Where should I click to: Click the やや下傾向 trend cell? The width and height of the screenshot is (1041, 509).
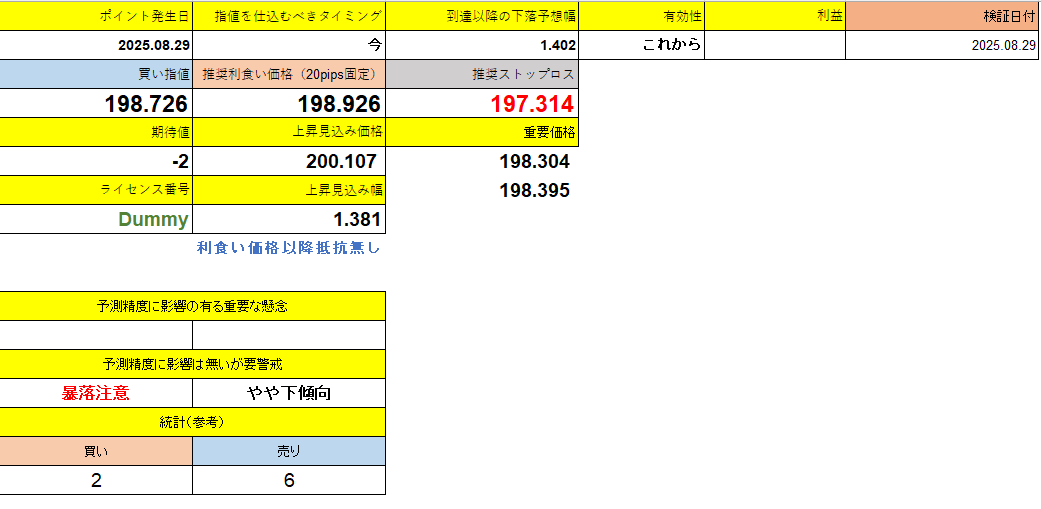[x=289, y=393]
